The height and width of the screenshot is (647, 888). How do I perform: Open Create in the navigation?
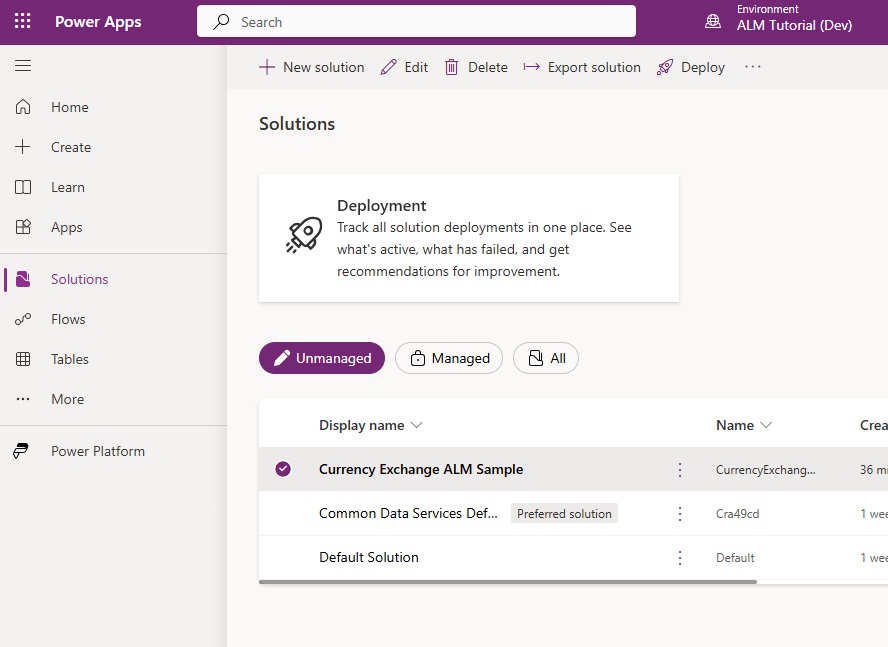(x=71, y=147)
